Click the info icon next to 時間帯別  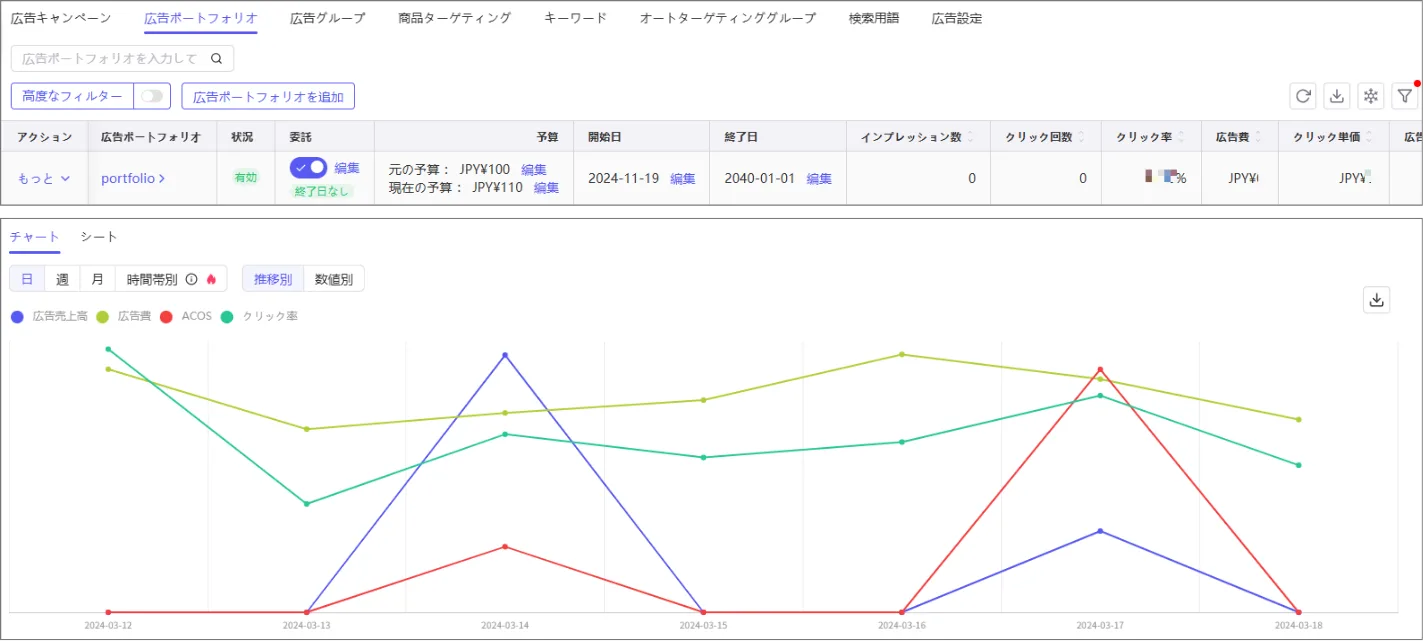click(x=191, y=279)
